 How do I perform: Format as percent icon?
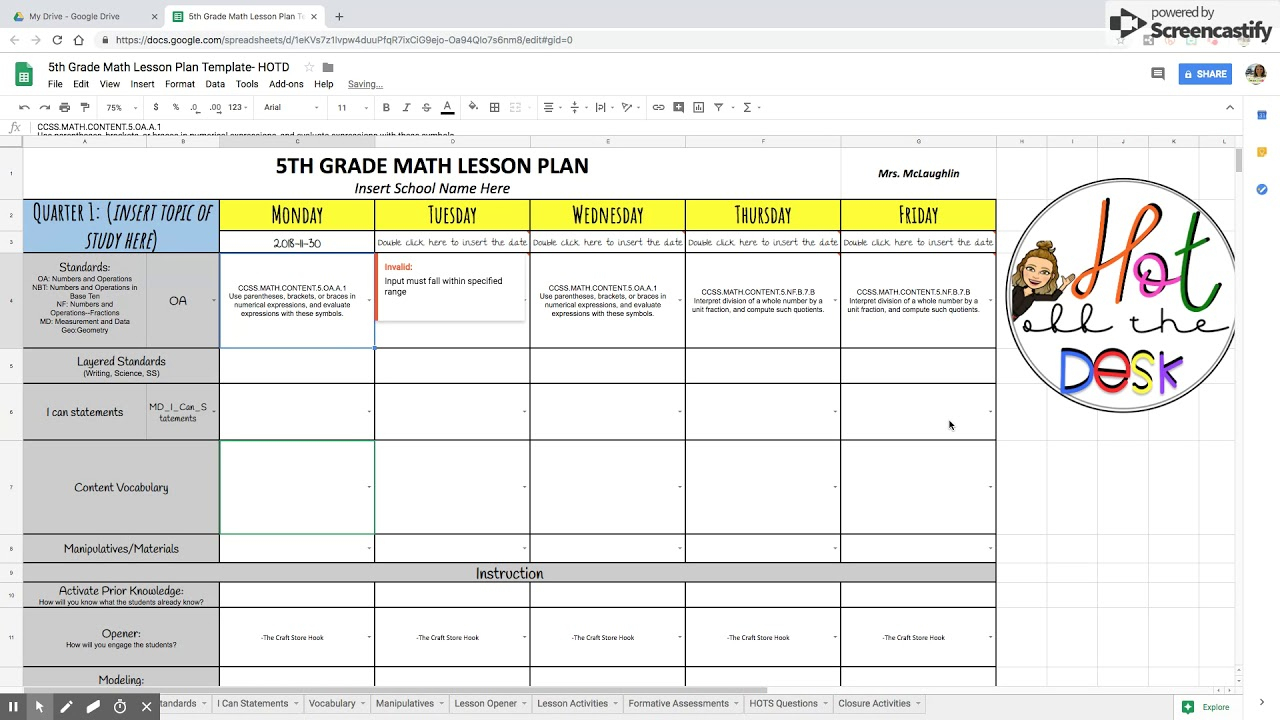click(x=176, y=107)
